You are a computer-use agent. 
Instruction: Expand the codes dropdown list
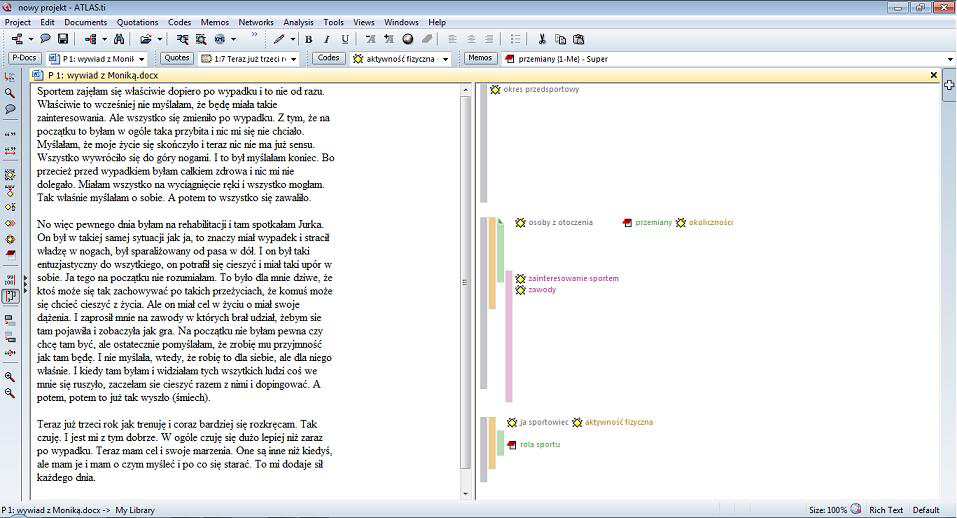pos(446,59)
